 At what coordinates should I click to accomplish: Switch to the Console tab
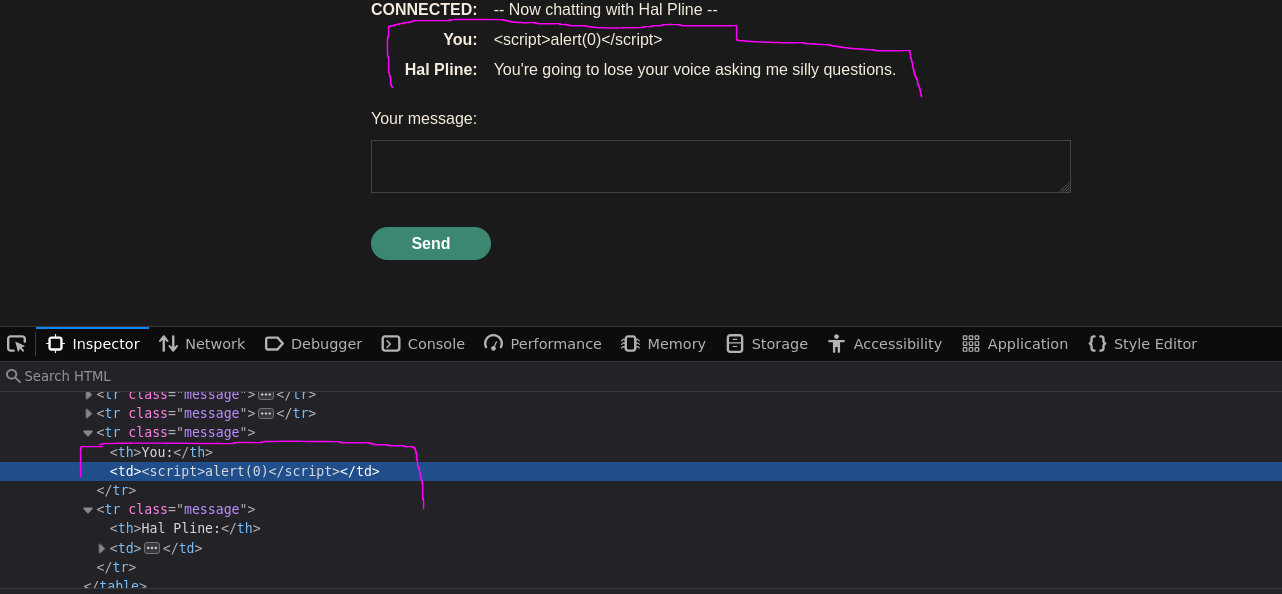(x=423, y=343)
